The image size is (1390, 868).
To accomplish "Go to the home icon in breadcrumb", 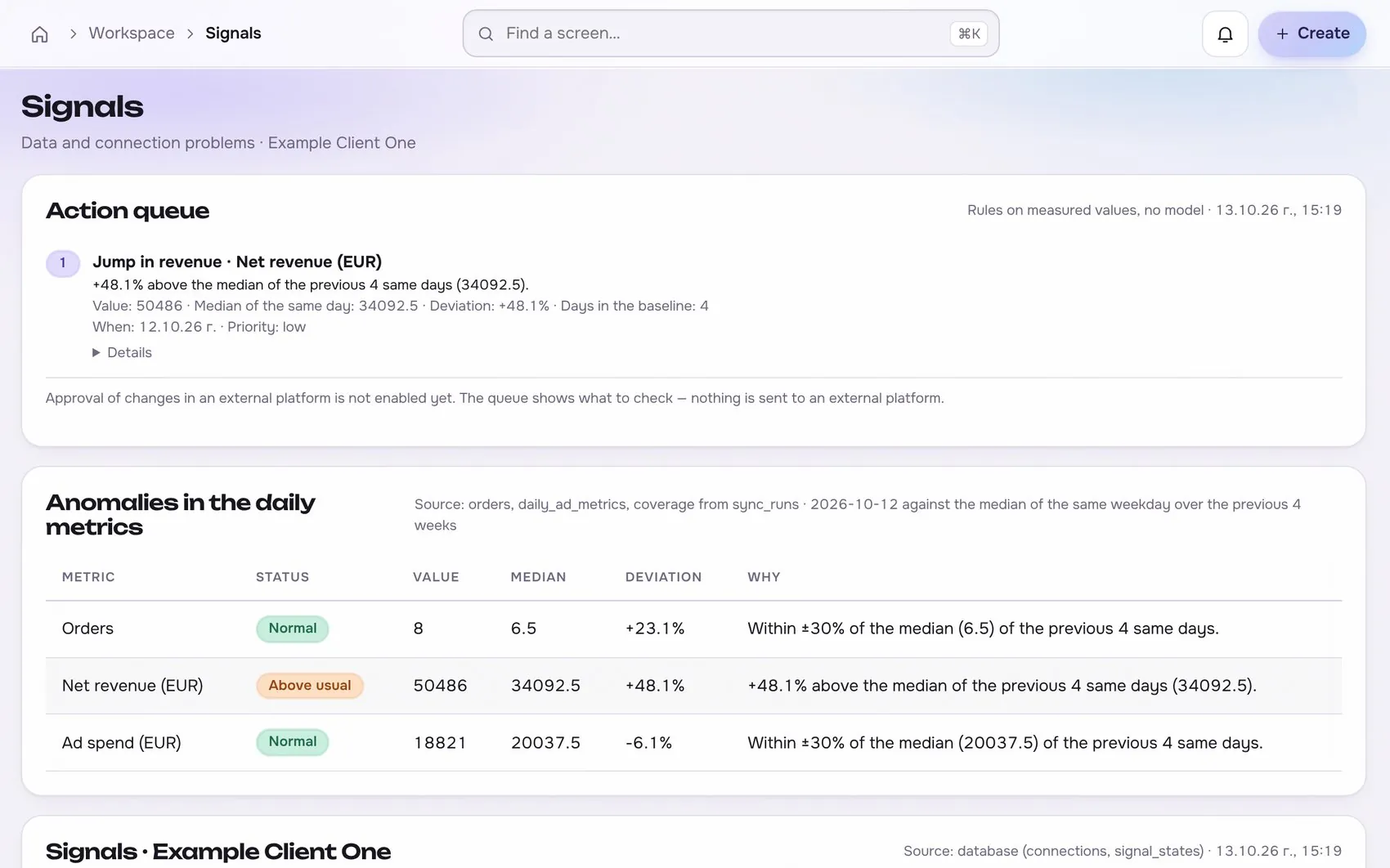I will point(39,34).
